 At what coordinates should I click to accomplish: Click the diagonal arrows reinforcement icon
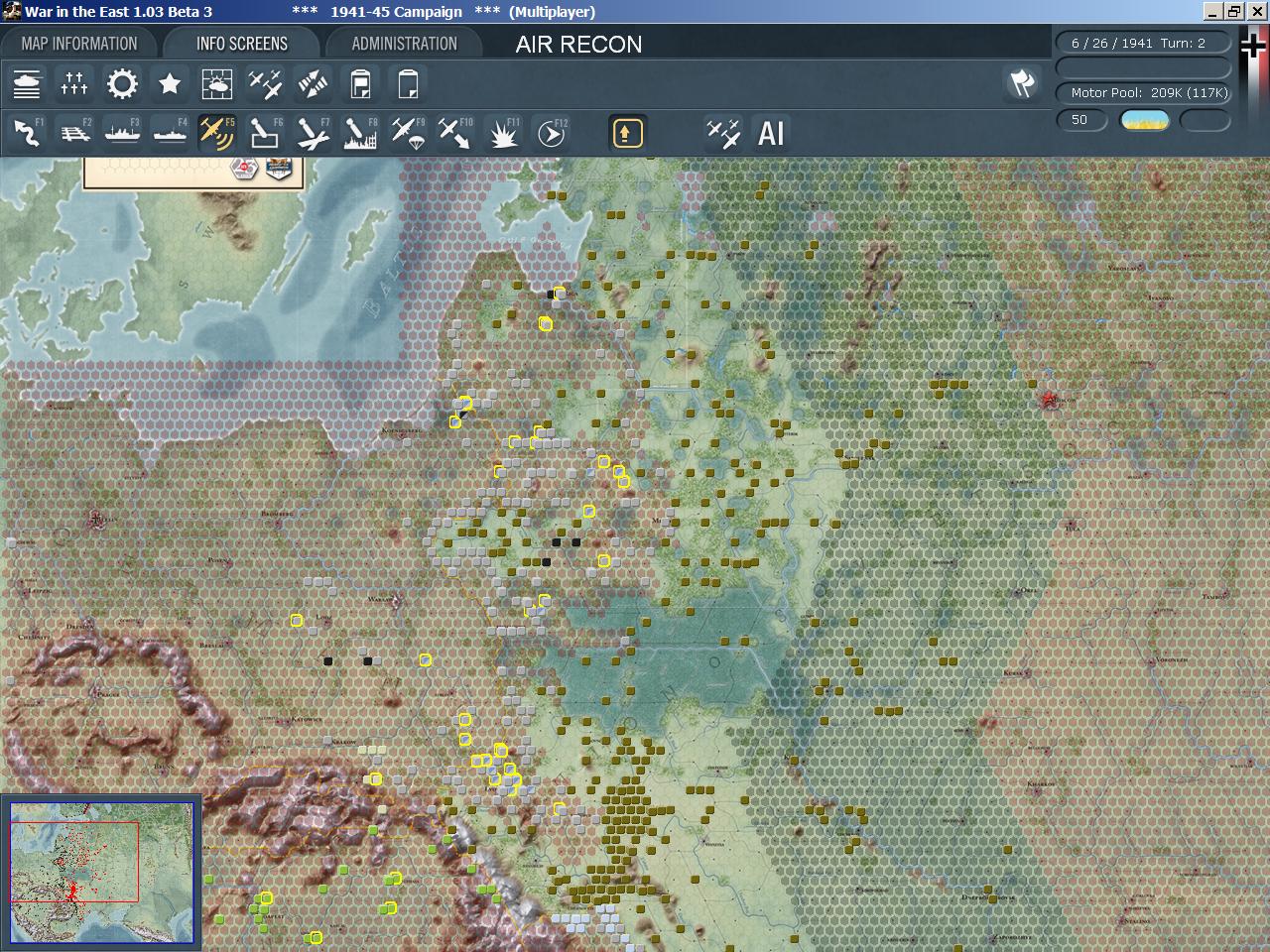[313, 84]
